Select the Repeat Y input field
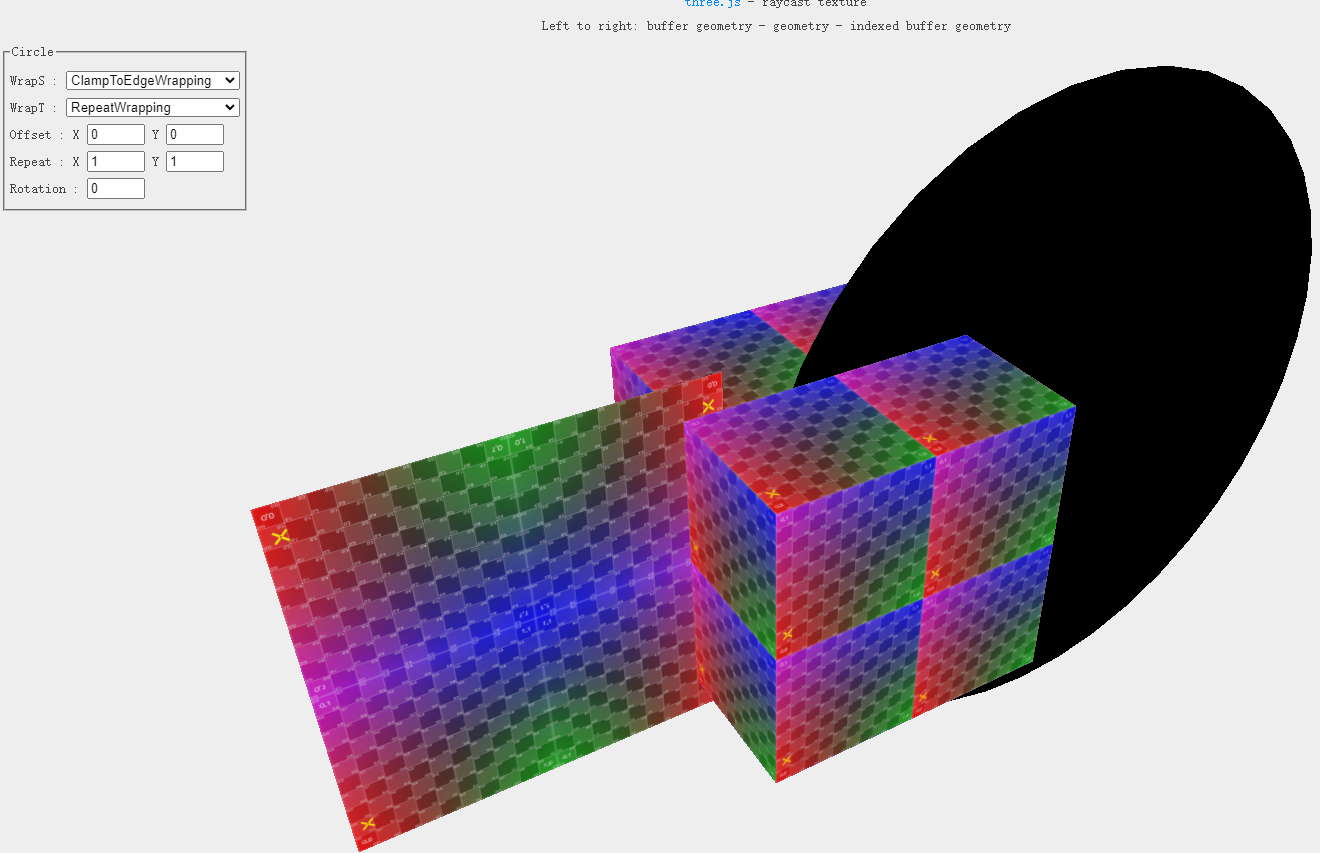The height and width of the screenshot is (853, 1320). click(195, 161)
